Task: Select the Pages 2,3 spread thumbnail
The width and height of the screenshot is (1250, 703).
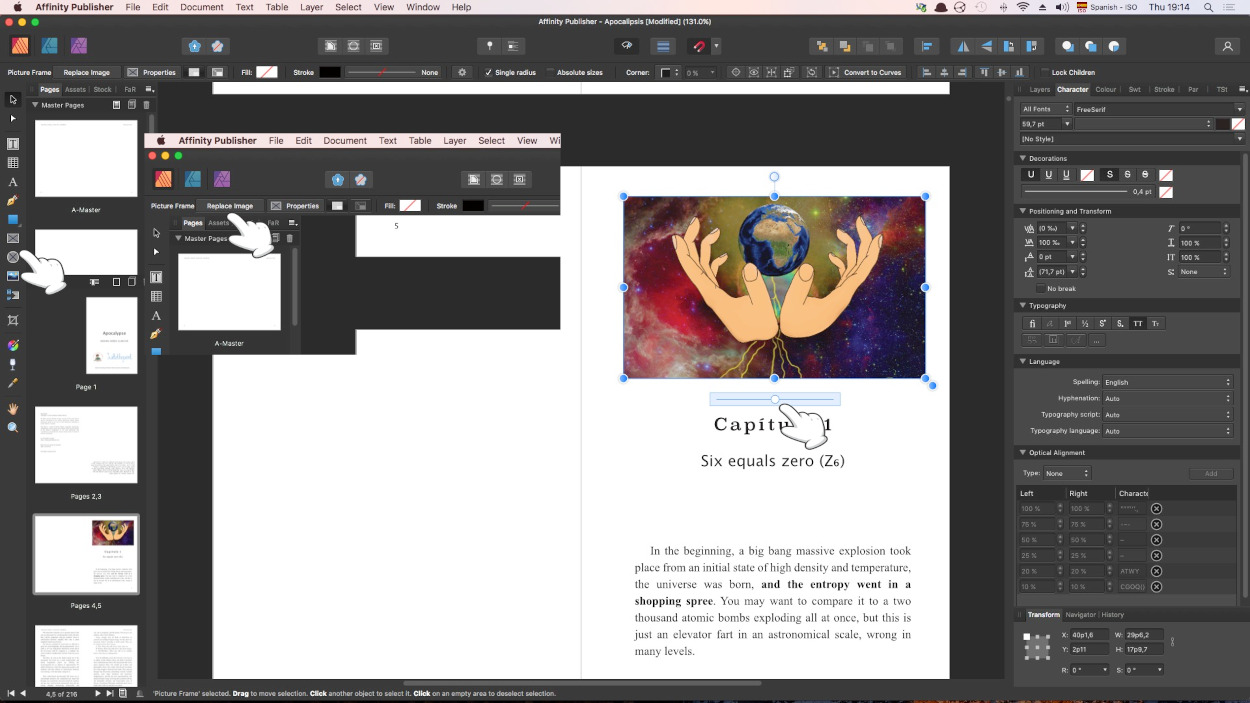Action: pos(86,445)
